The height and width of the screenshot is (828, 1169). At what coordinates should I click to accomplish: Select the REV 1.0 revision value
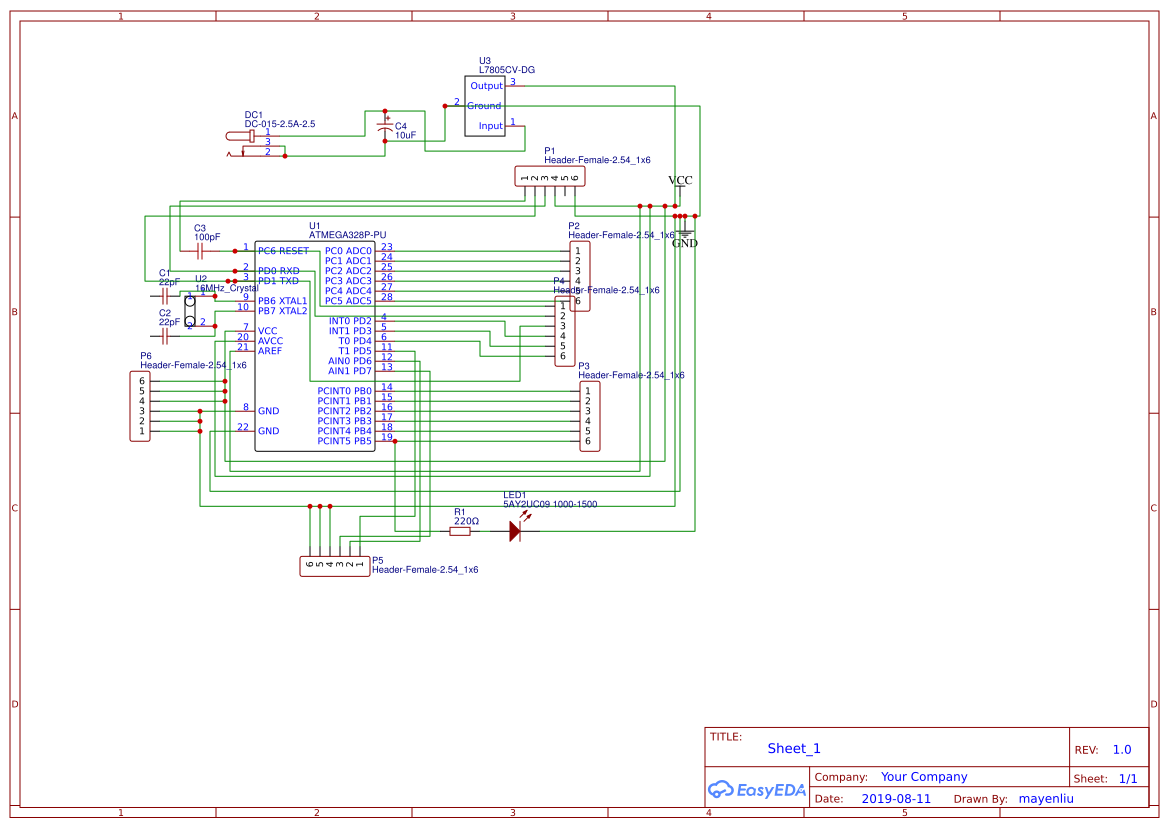coord(1120,748)
